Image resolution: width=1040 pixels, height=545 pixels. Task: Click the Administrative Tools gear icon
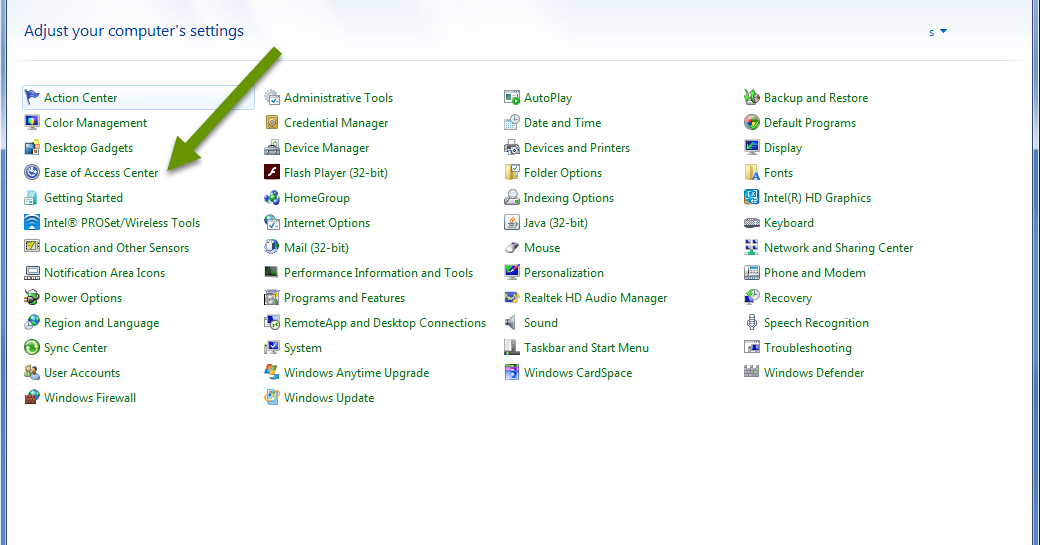pyautogui.click(x=272, y=97)
